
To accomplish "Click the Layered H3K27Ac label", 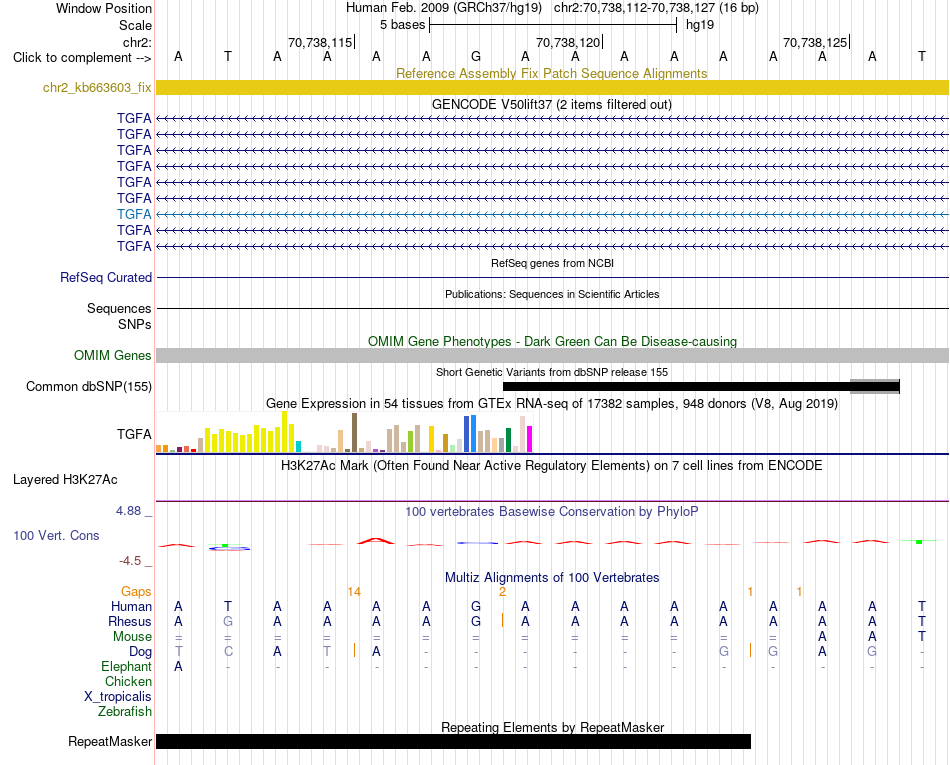I will pos(65,480).
